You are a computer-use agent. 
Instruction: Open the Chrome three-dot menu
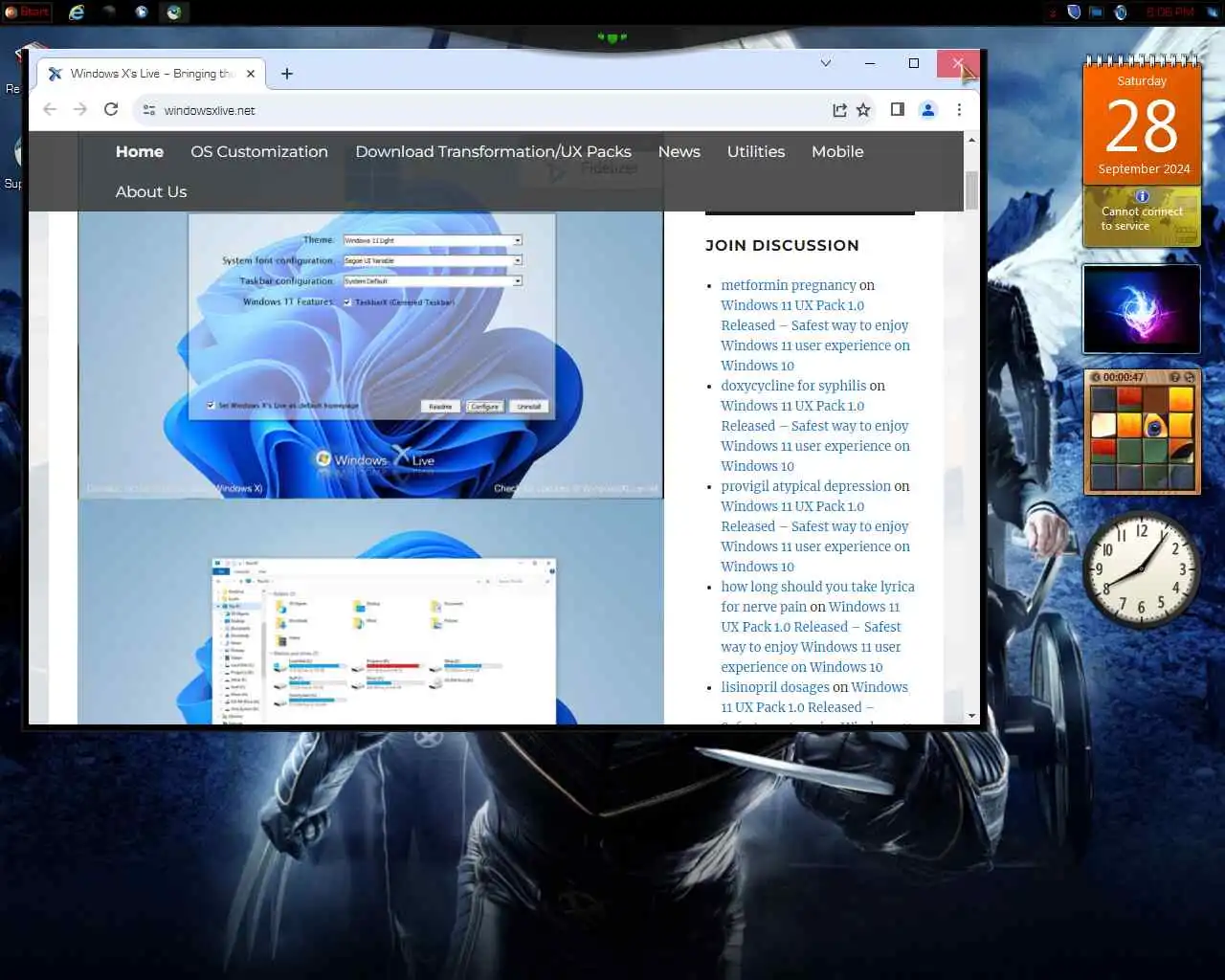[x=959, y=110]
